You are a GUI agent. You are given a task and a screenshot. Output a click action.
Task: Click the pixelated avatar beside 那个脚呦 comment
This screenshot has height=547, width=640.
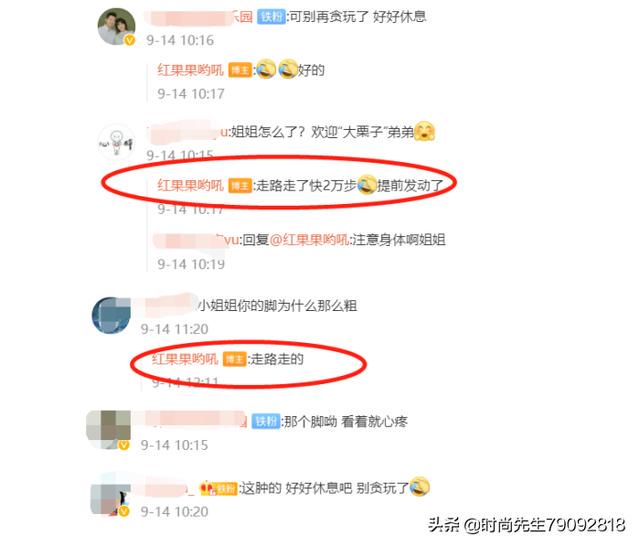coord(109,429)
